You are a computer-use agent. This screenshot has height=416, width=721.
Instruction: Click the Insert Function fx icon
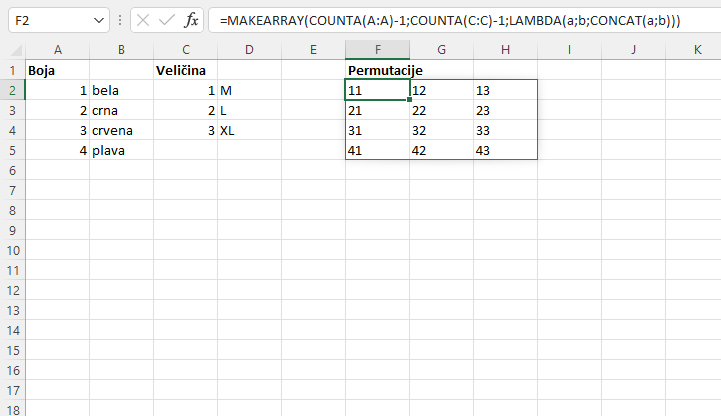191,20
